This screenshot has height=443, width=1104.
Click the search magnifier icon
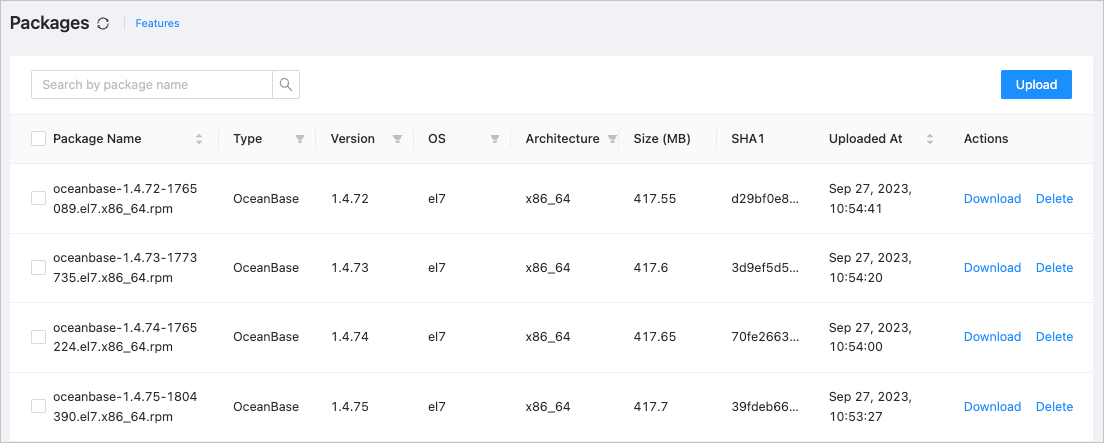286,85
